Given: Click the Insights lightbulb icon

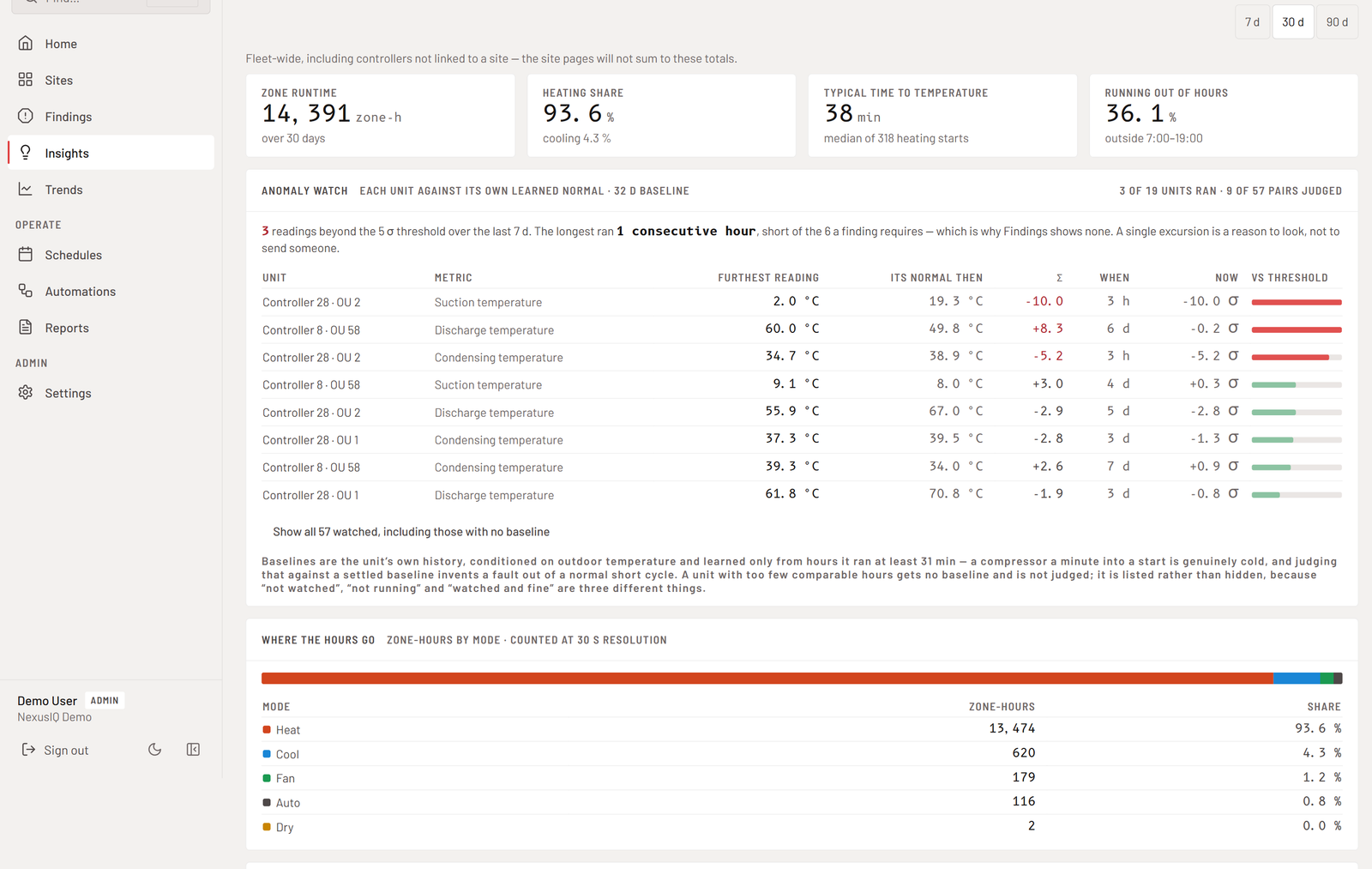Looking at the screenshot, I should coord(26,153).
